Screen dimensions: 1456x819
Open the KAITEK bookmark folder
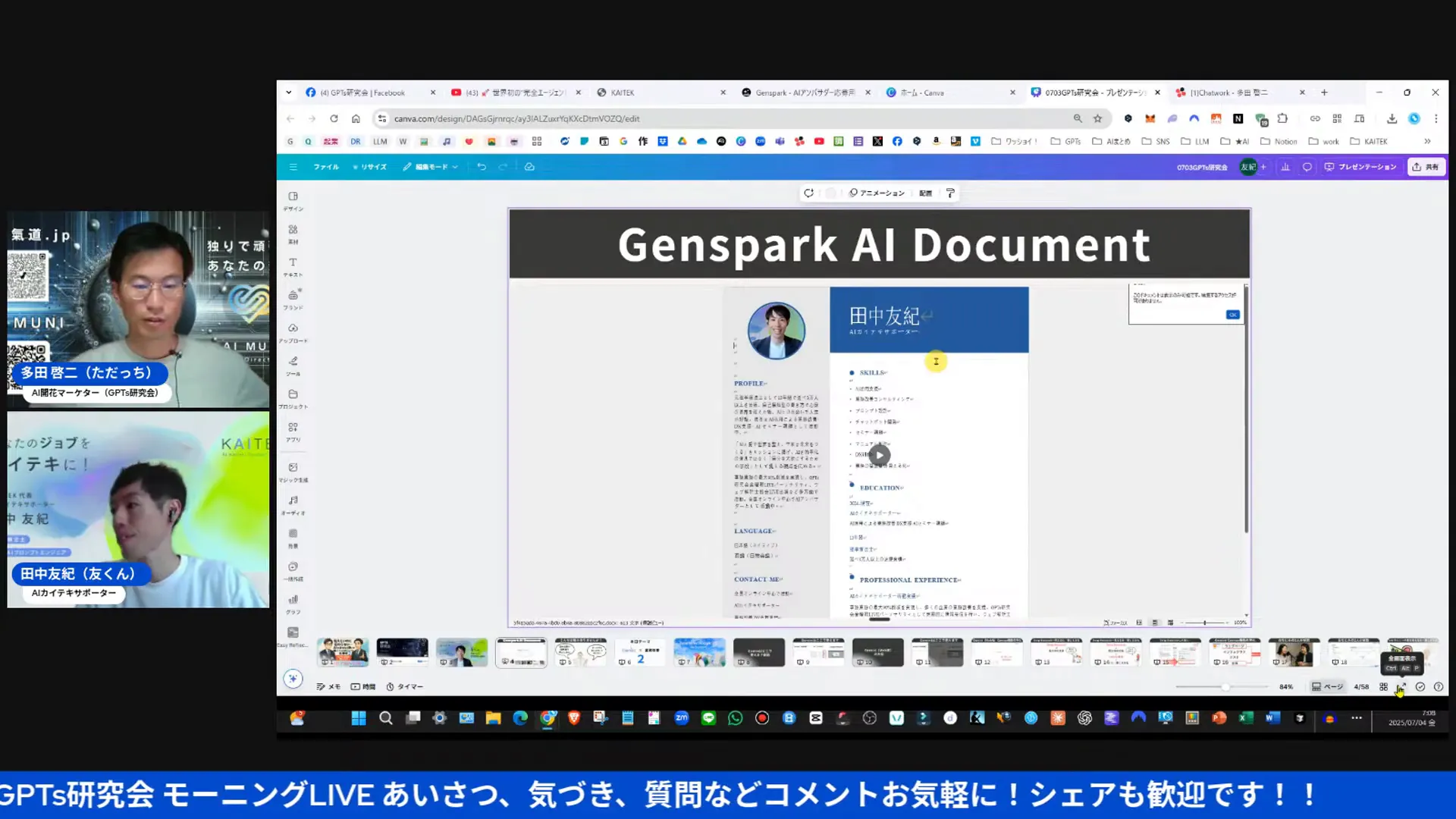click(x=1368, y=141)
